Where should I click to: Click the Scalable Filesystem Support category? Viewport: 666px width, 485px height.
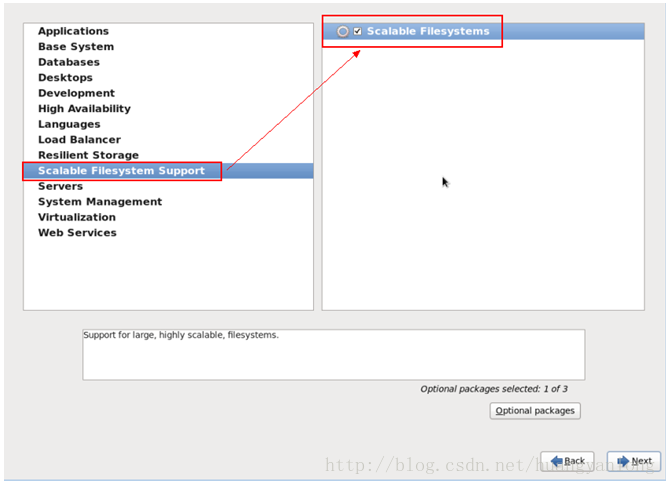pyautogui.click(x=168, y=171)
